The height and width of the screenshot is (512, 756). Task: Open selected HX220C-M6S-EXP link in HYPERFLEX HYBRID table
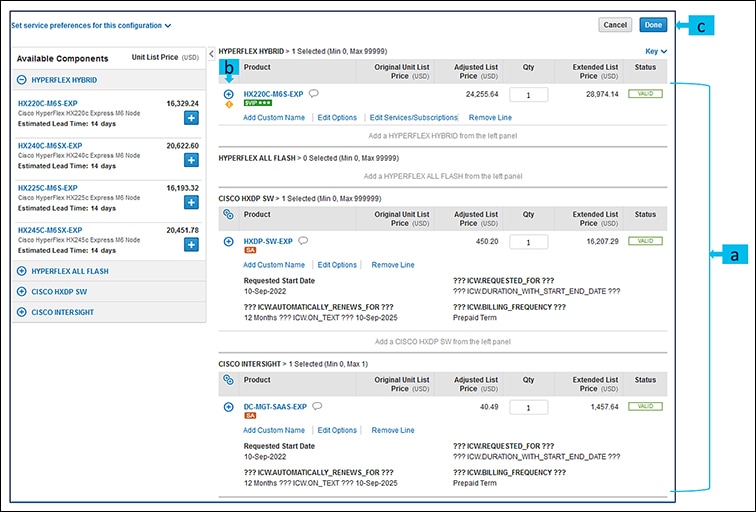pos(273,94)
